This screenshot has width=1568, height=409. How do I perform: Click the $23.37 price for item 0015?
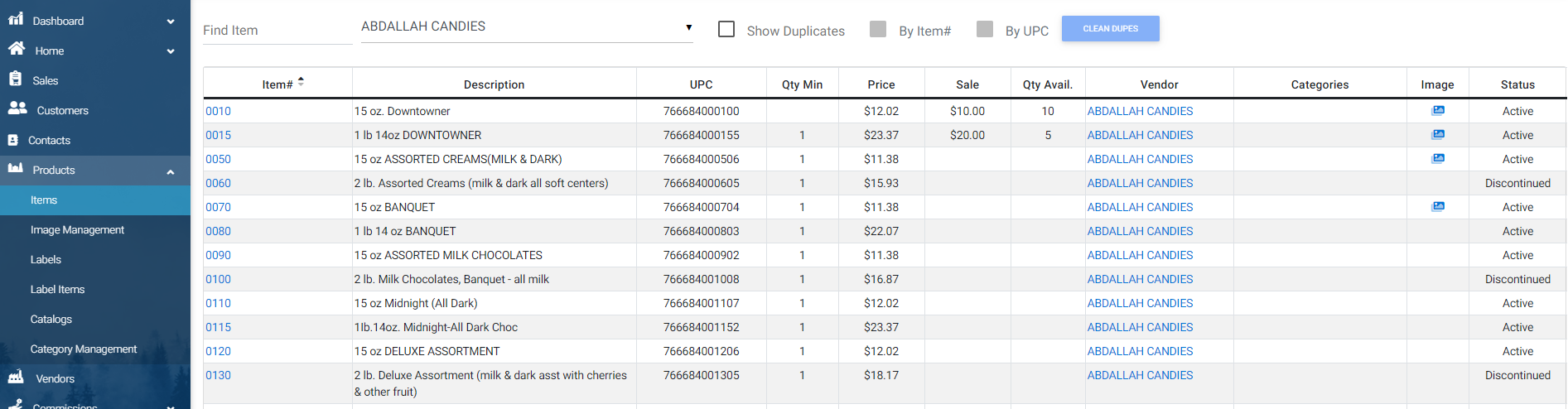coord(880,135)
